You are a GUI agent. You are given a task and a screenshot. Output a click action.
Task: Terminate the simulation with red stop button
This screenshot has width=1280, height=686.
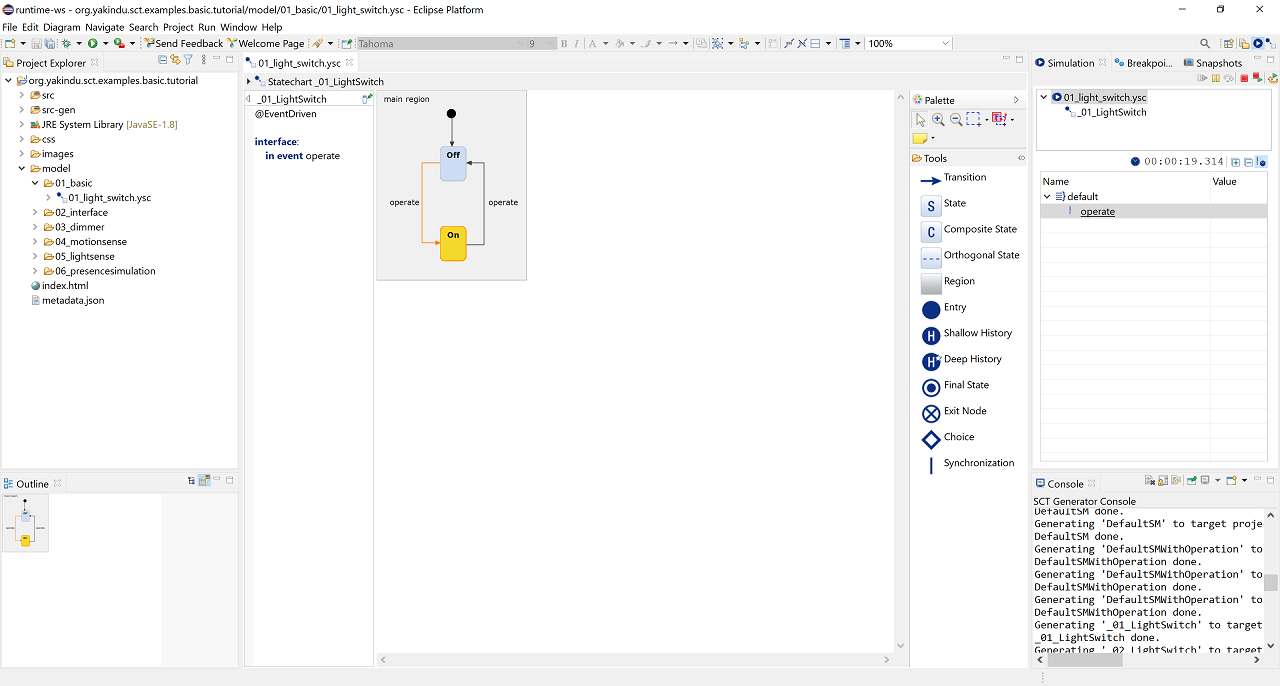1244,78
